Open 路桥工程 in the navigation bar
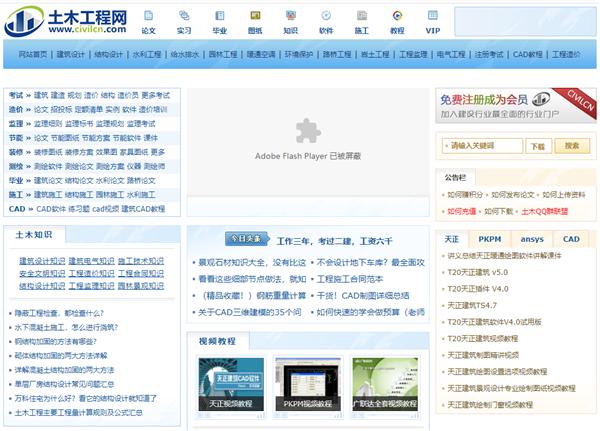600x431 pixels. (x=337, y=54)
